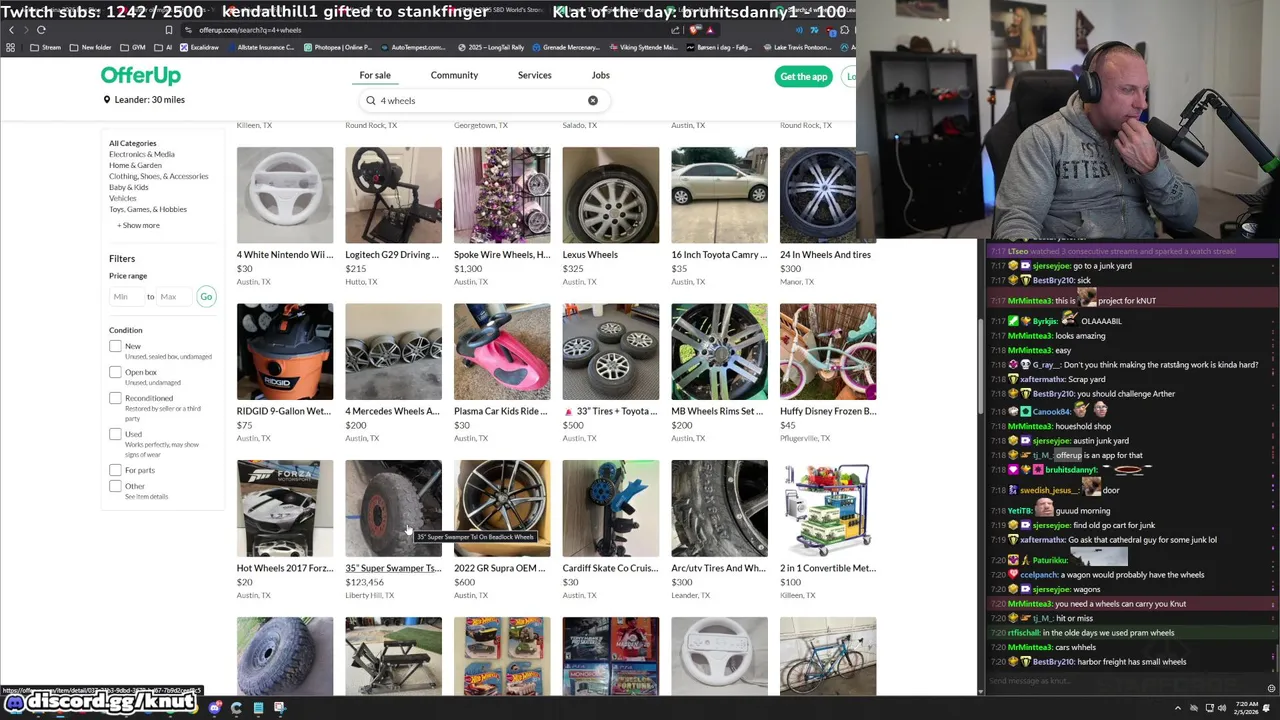Open the For sale tab
1280x720 pixels.
pyautogui.click(x=375, y=75)
